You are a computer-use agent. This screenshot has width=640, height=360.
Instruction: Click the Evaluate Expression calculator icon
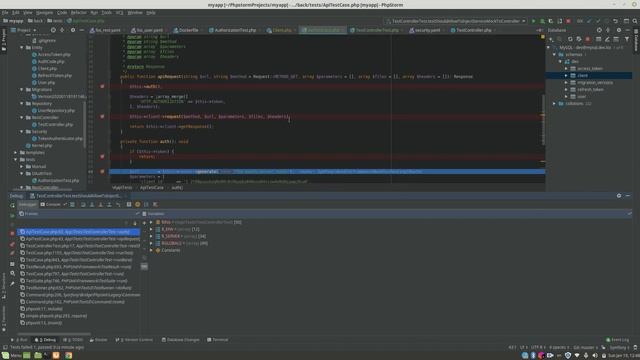coord(129,204)
